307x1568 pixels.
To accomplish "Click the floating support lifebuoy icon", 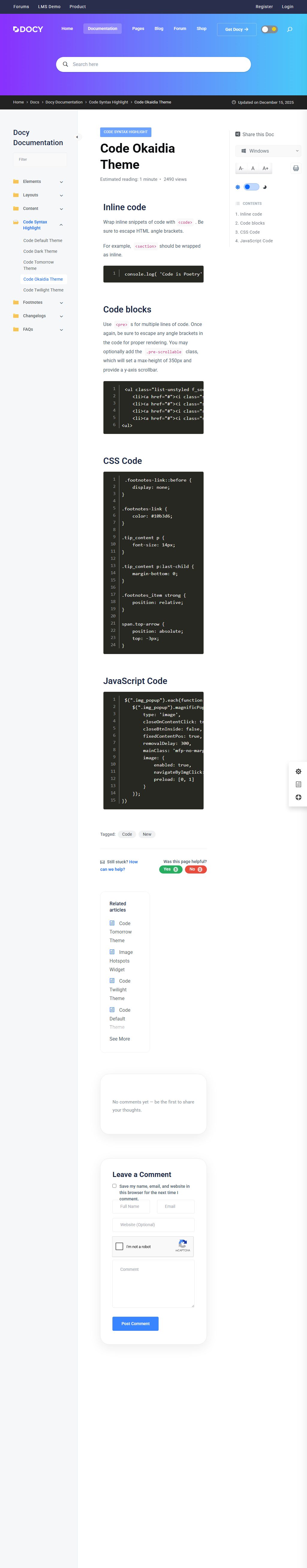I will coord(299,797).
